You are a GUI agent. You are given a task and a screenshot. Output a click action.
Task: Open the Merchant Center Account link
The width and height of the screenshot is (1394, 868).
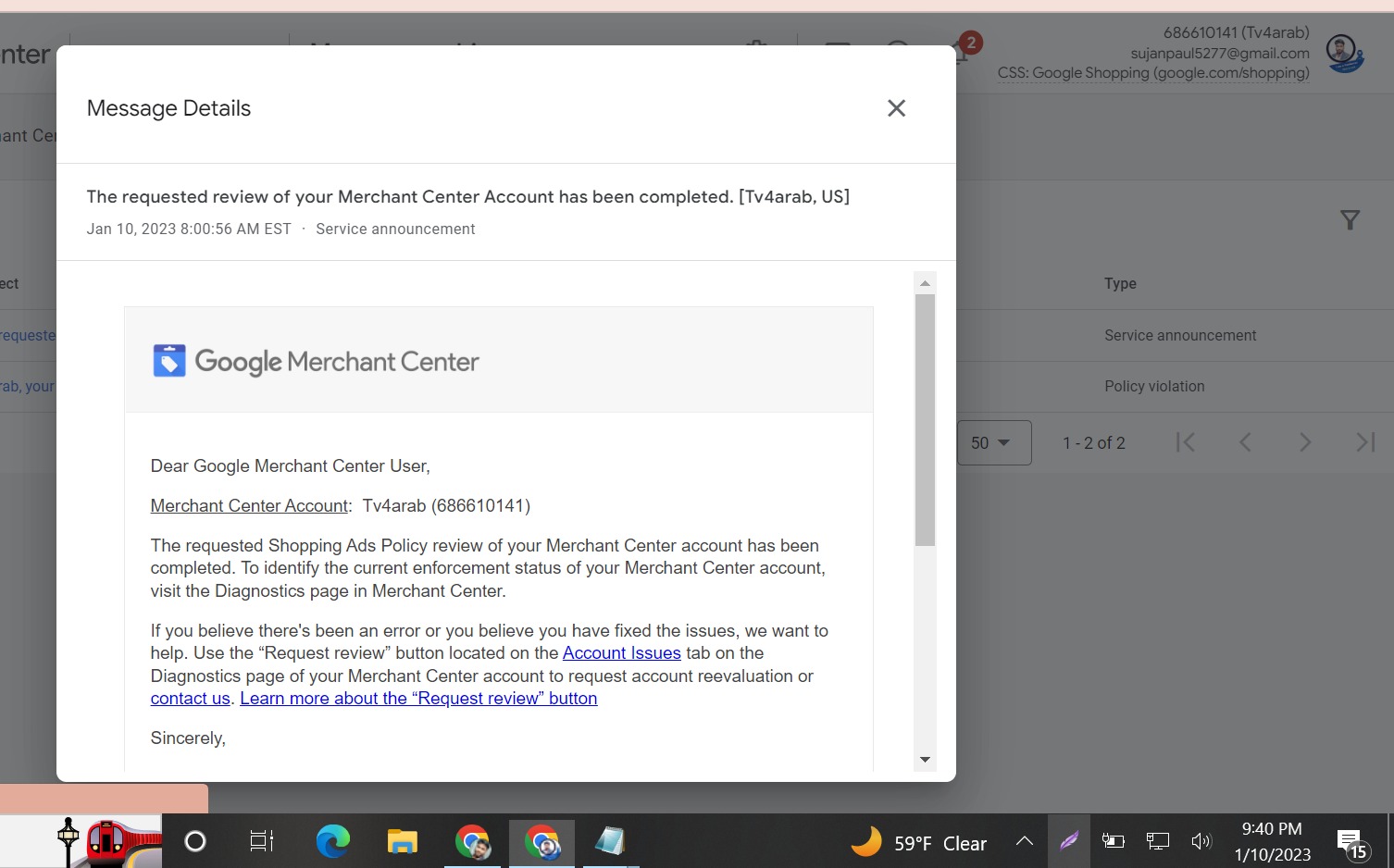pos(250,506)
